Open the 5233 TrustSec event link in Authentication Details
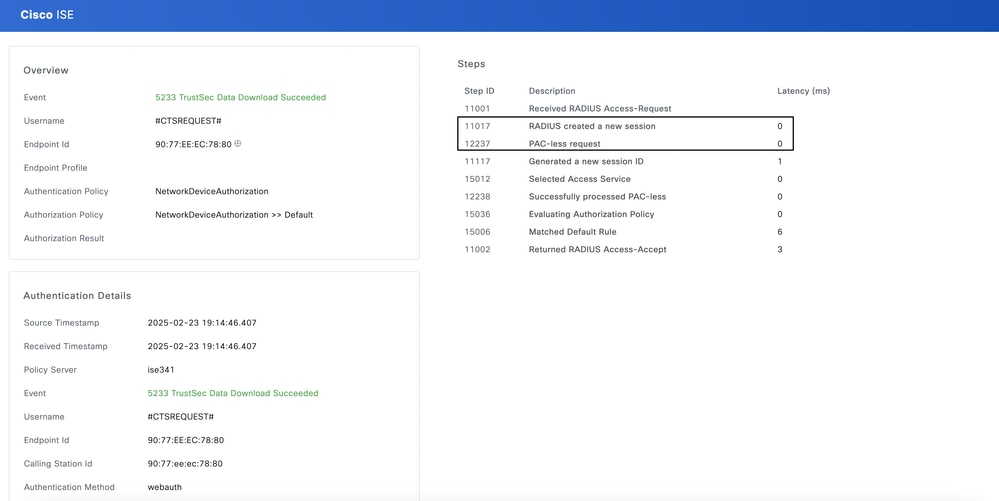Viewport: 999px width, 501px height. 233,393
